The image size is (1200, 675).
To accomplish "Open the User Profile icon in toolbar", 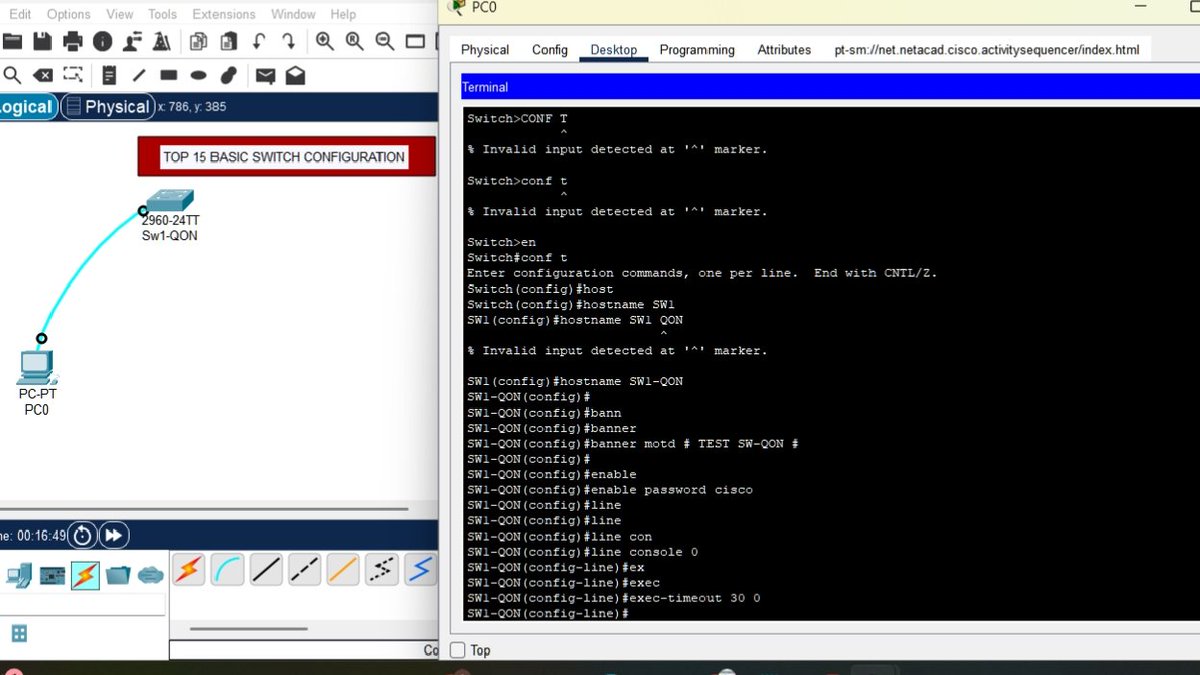I will (x=132, y=41).
